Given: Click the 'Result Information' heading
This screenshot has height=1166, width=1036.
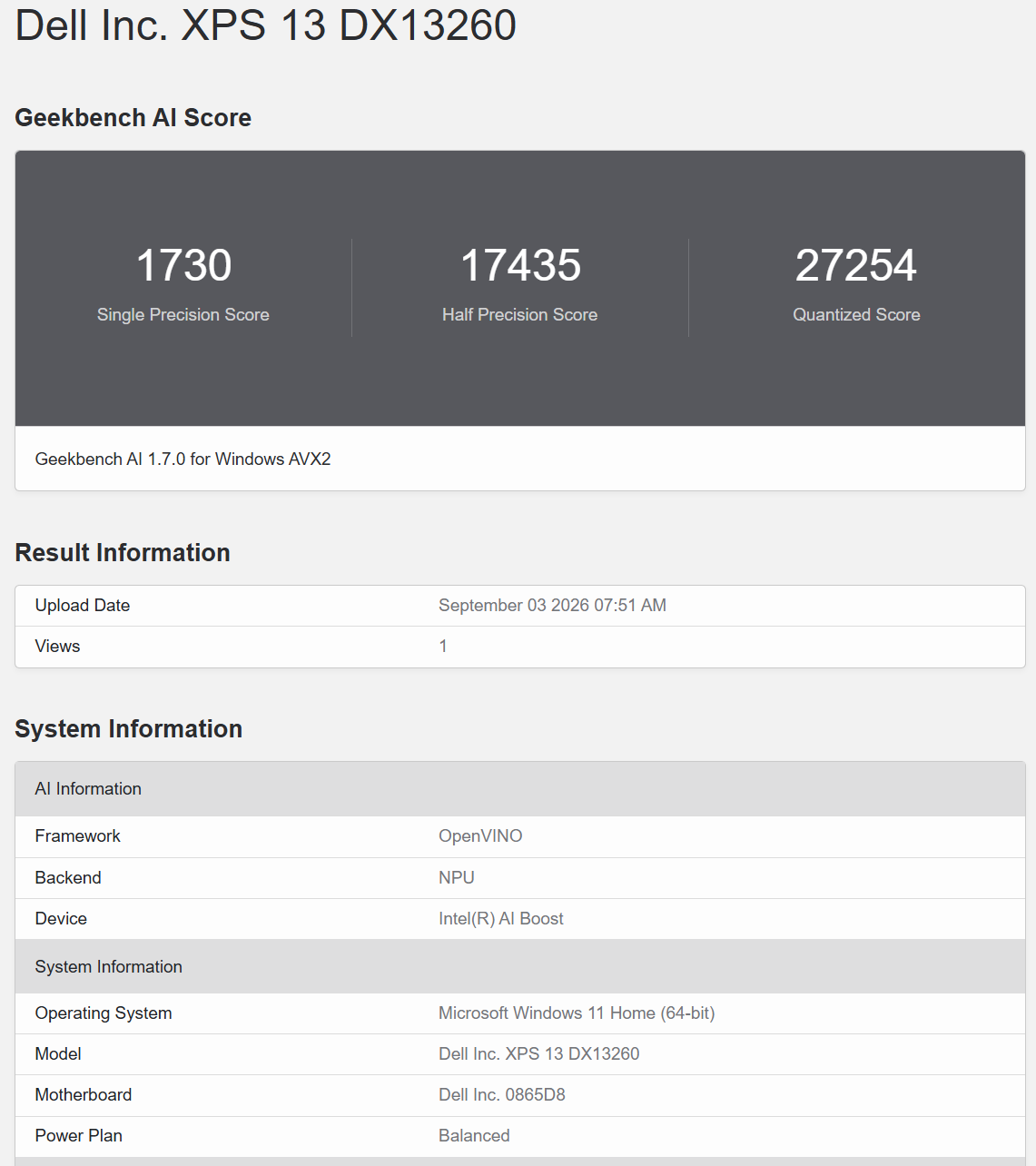Looking at the screenshot, I should point(123,553).
